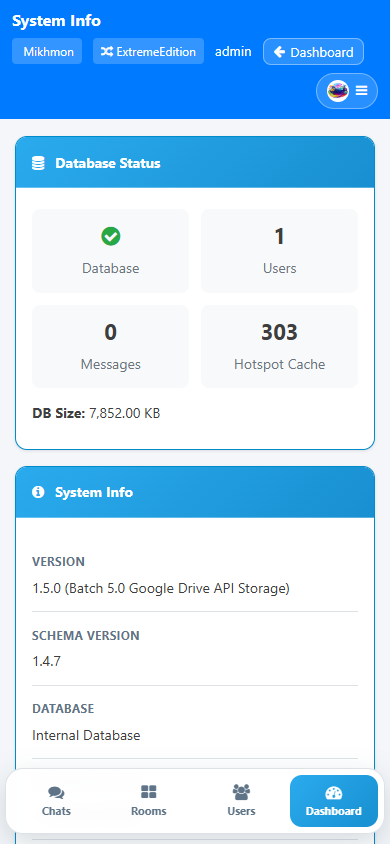This screenshot has height=844, width=390.
Task: Click the Database status card
Action: 111,251
